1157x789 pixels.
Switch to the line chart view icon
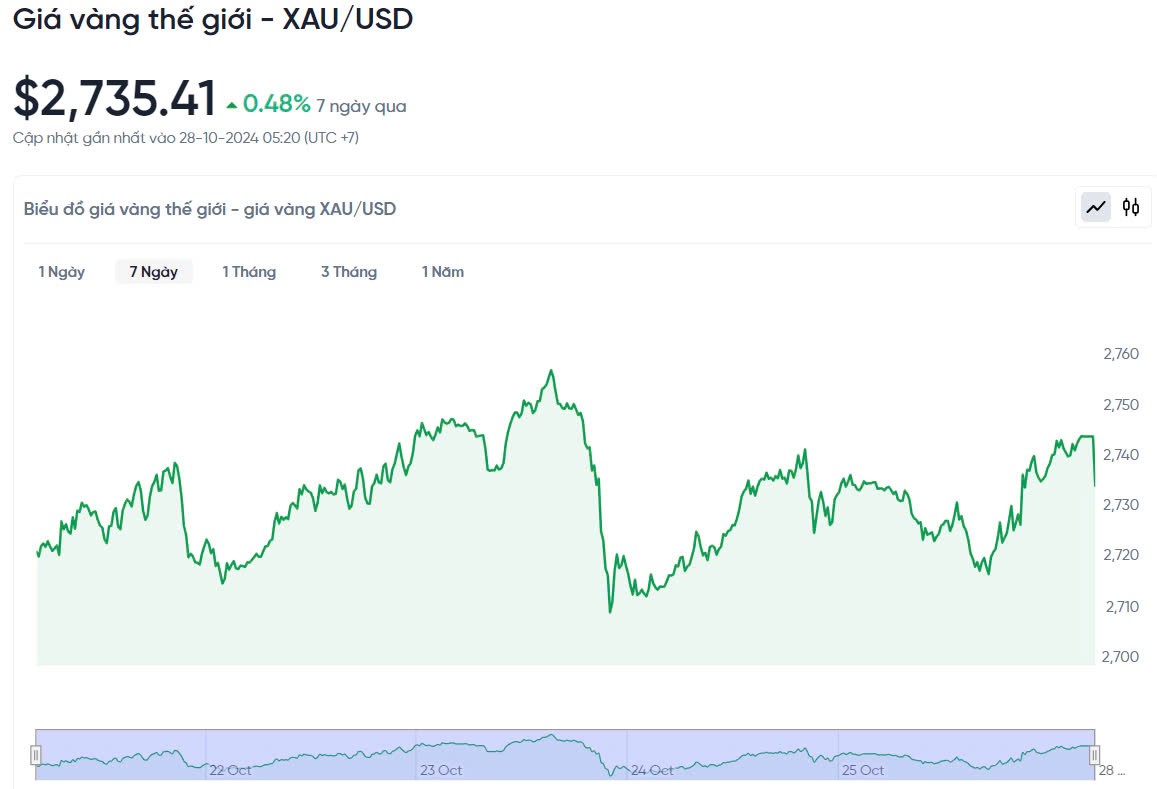click(x=1097, y=207)
